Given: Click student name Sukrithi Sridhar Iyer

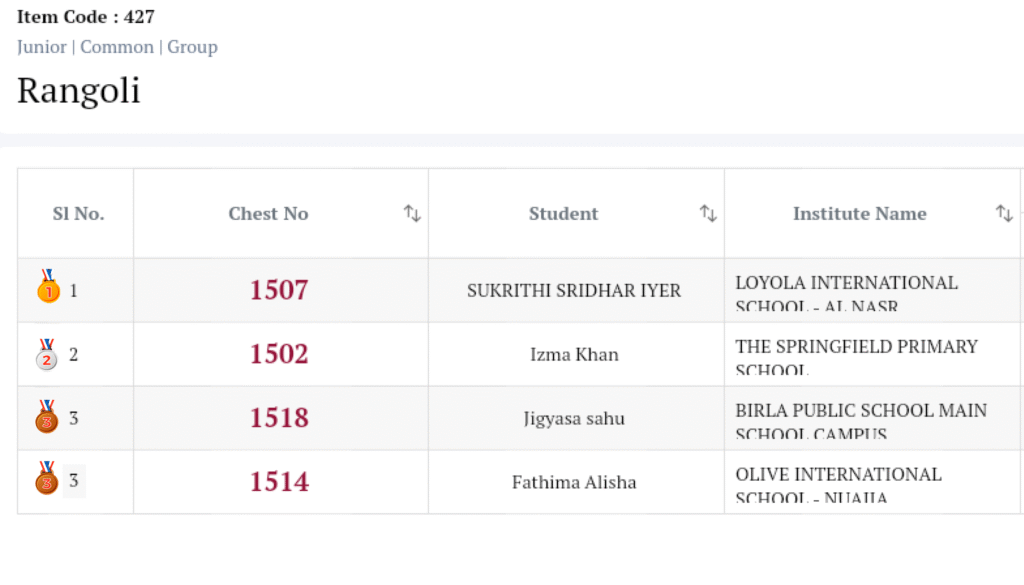Looking at the screenshot, I should (574, 291).
